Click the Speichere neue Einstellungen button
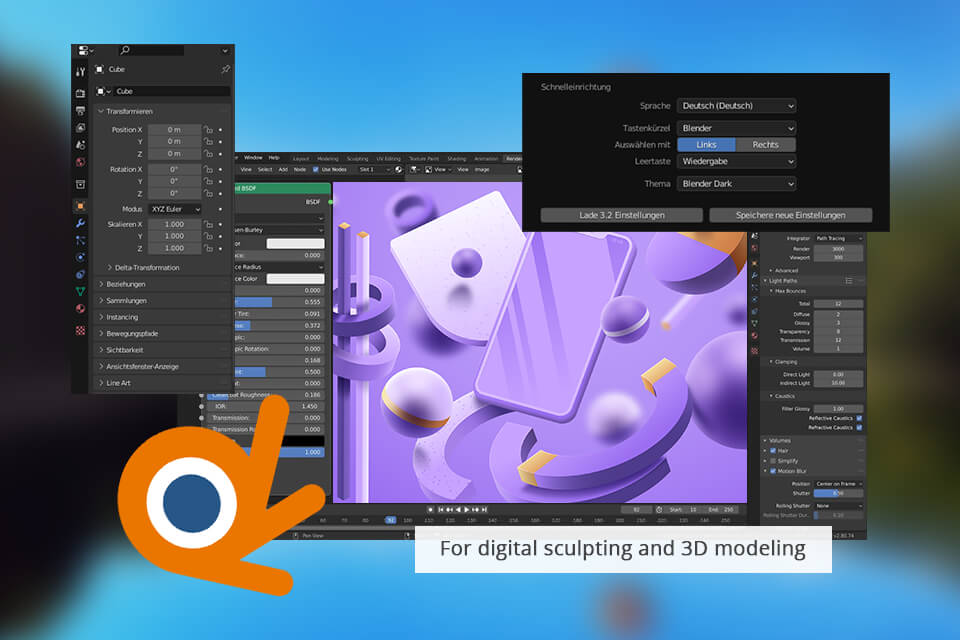This screenshot has width=960, height=640. (790, 215)
